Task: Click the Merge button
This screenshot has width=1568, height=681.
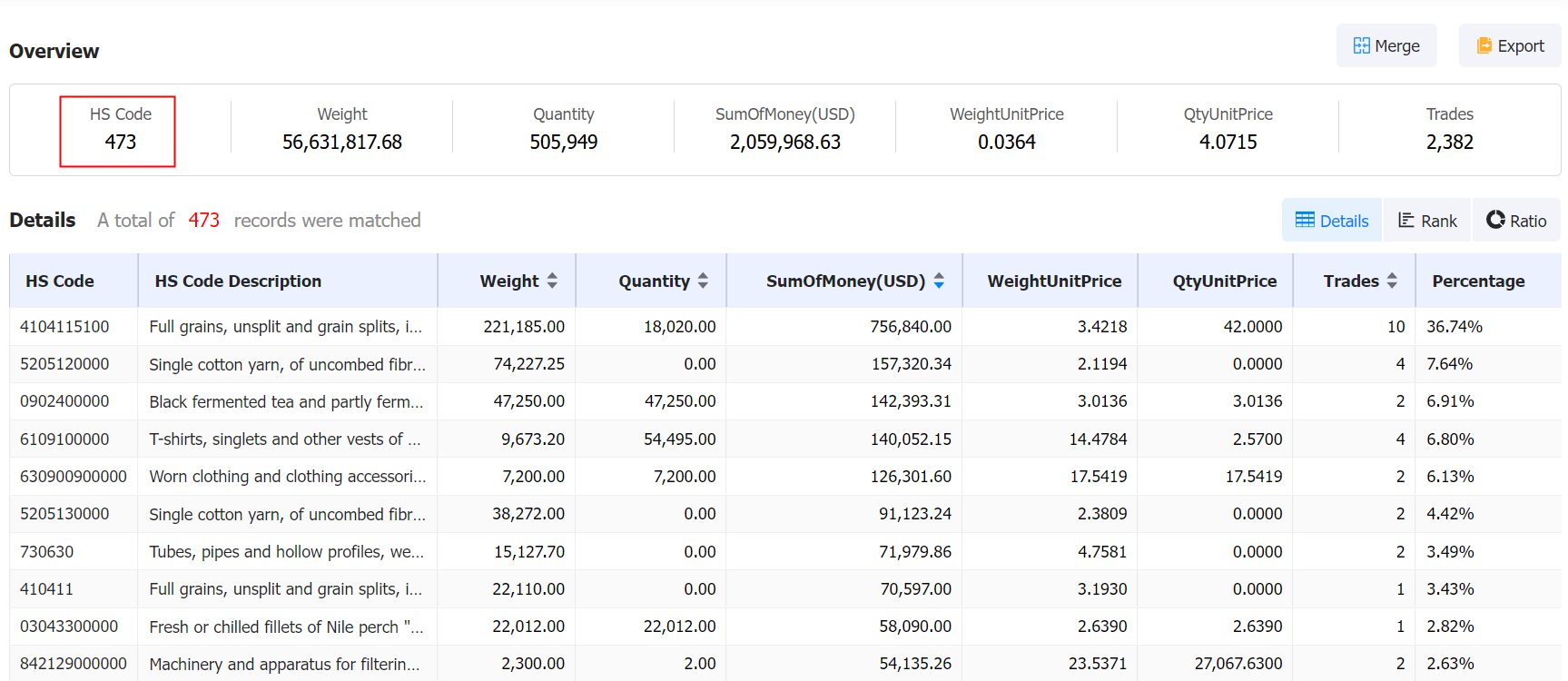Action: pyautogui.click(x=1386, y=45)
